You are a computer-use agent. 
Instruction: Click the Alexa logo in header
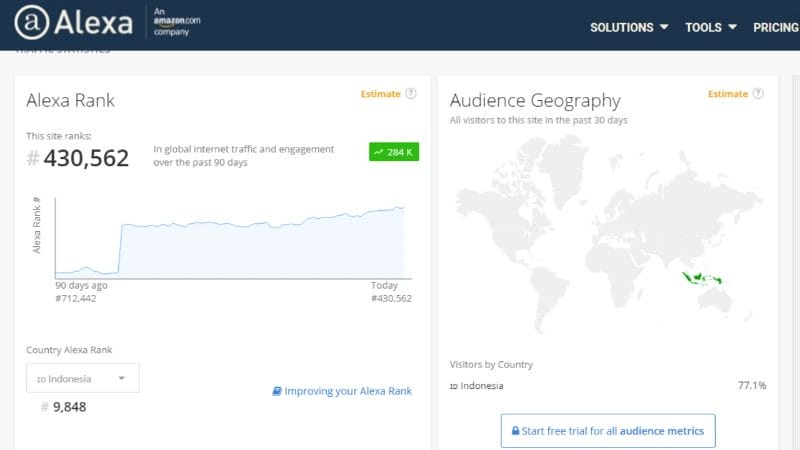(x=74, y=22)
